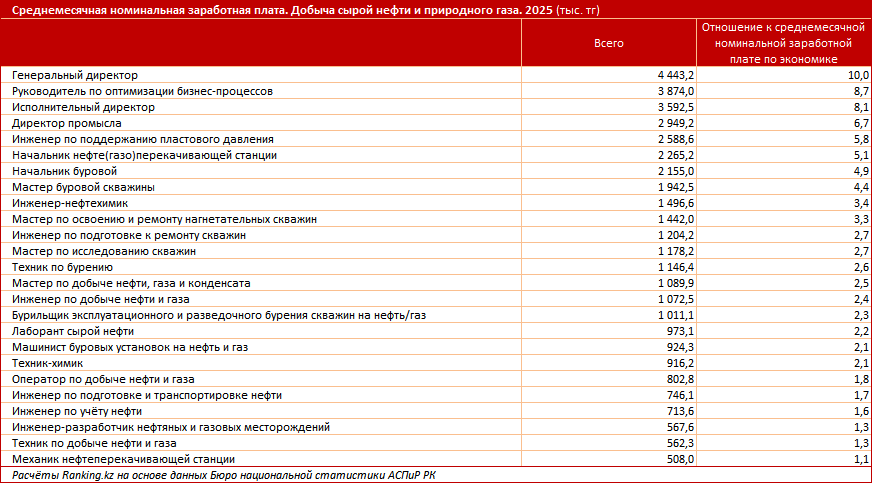Click 'Техник по добыче нефти и газа' label
Image resolution: width=872 pixels, height=483 pixels.
click(94, 444)
